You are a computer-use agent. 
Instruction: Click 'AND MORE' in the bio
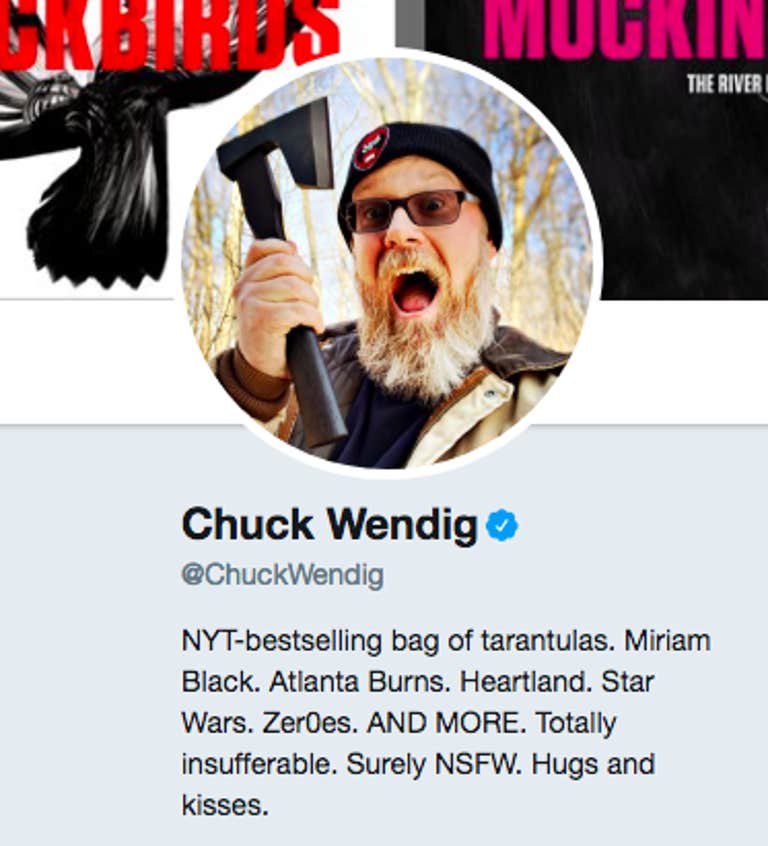coord(445,723)
